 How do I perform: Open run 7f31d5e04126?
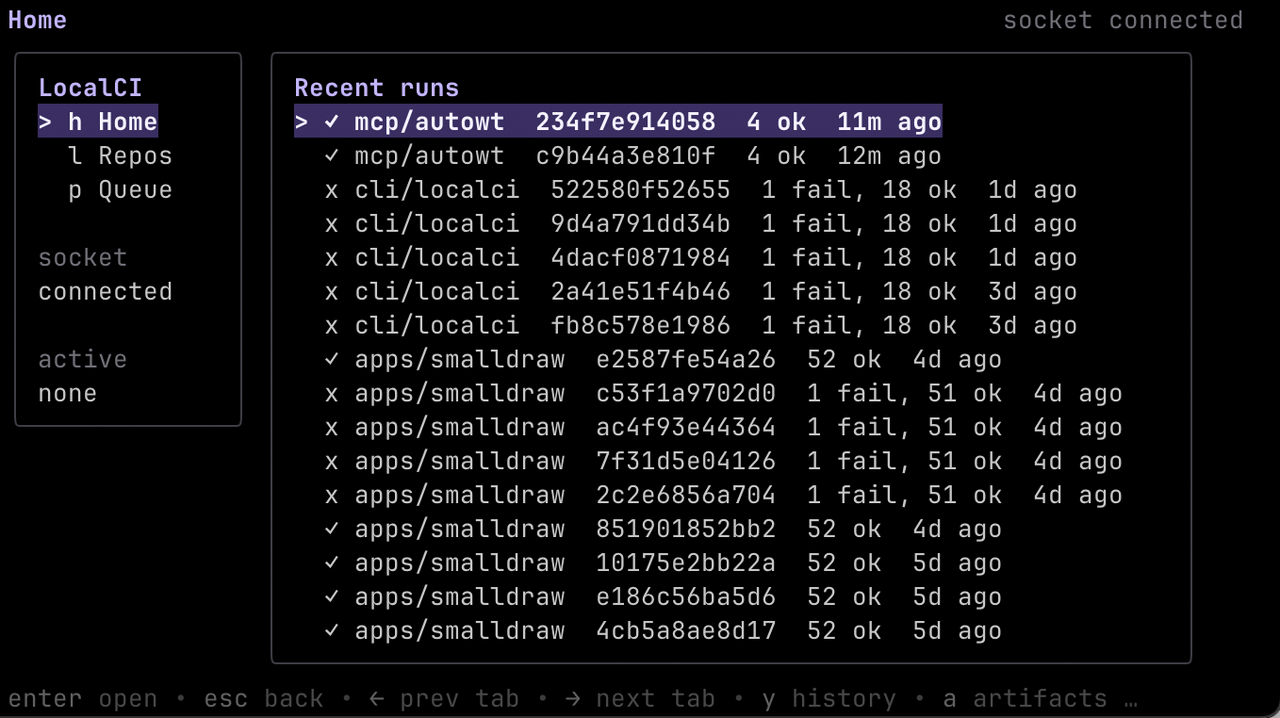tap(723, 462)
